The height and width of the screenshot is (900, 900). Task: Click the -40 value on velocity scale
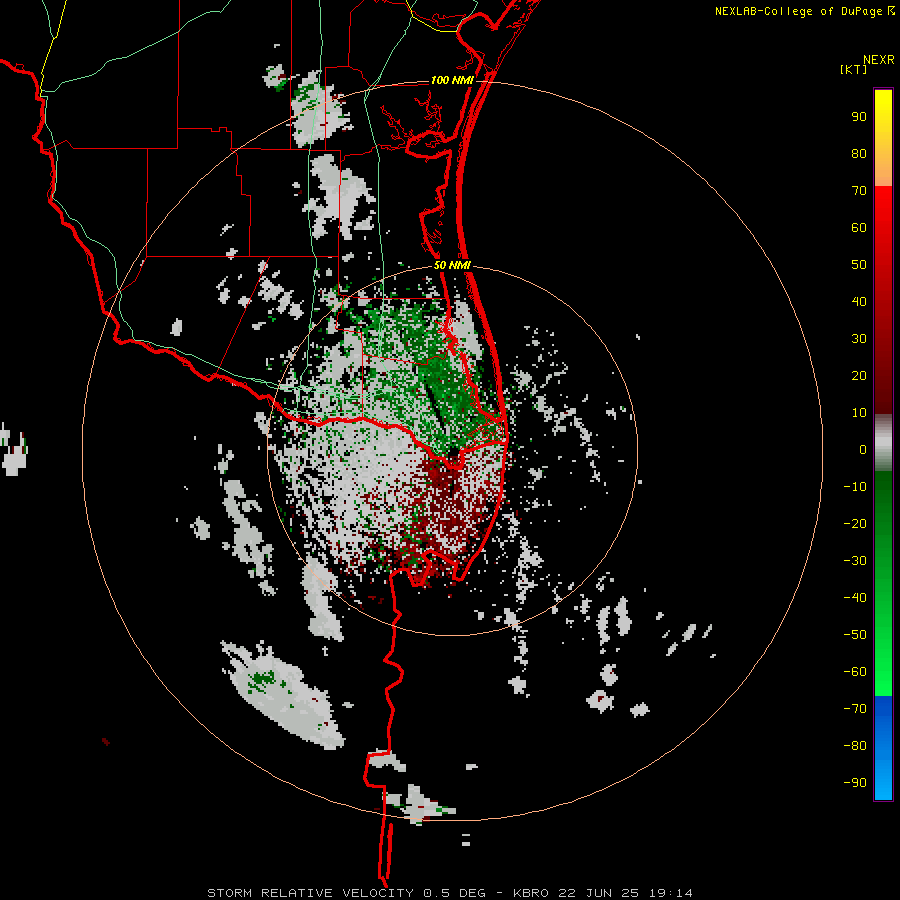[855, 598]
